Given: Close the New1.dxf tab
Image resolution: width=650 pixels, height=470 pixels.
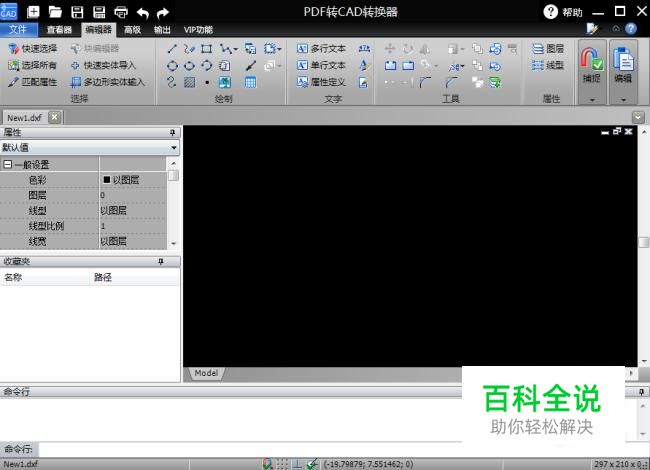Looking at the screenshot, I should coord(54,118).
